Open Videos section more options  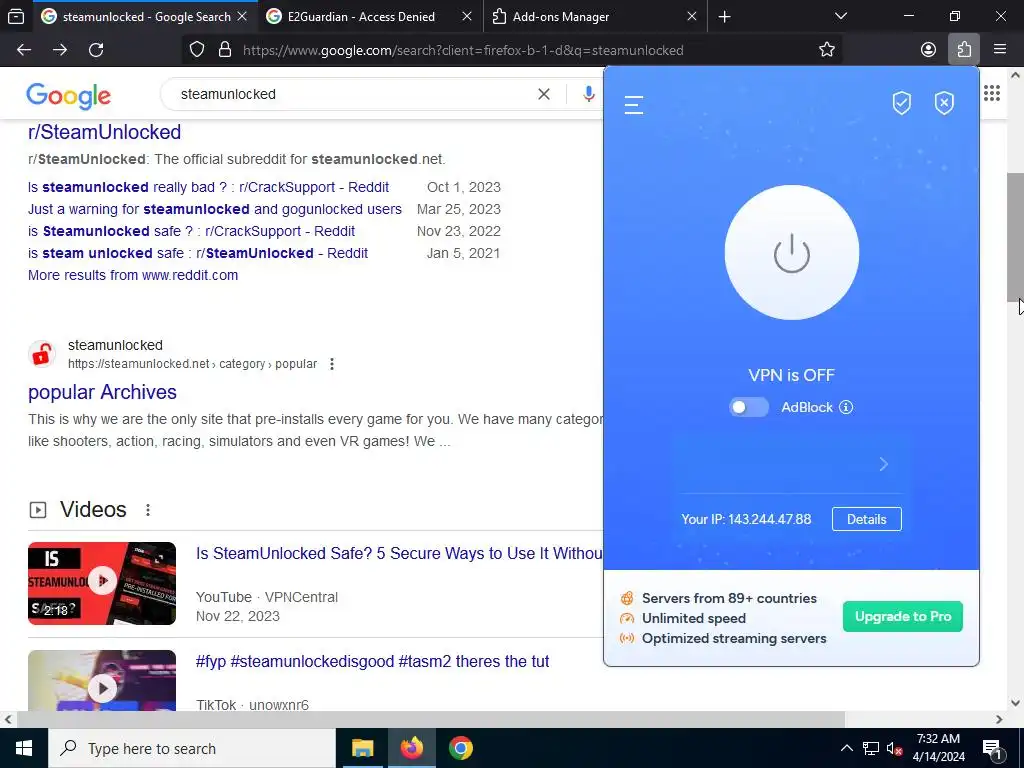click(x=148, y=510)
